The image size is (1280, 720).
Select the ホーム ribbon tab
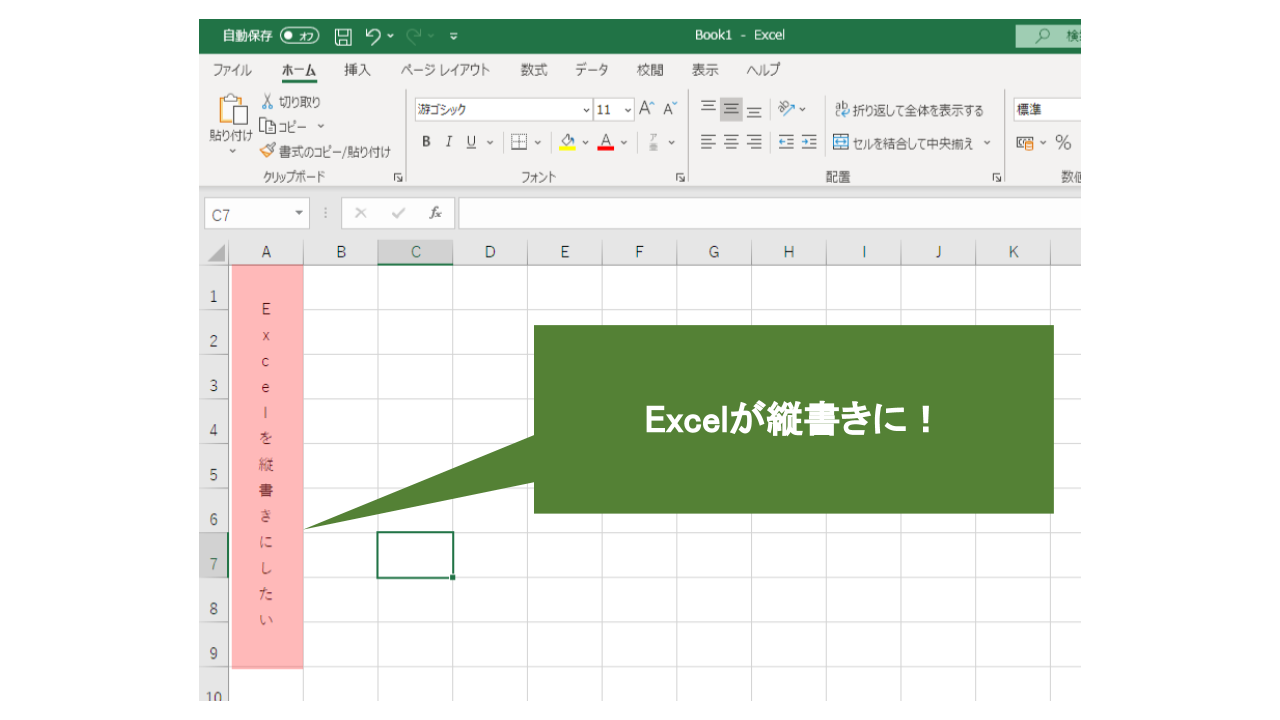pos(299,70)
